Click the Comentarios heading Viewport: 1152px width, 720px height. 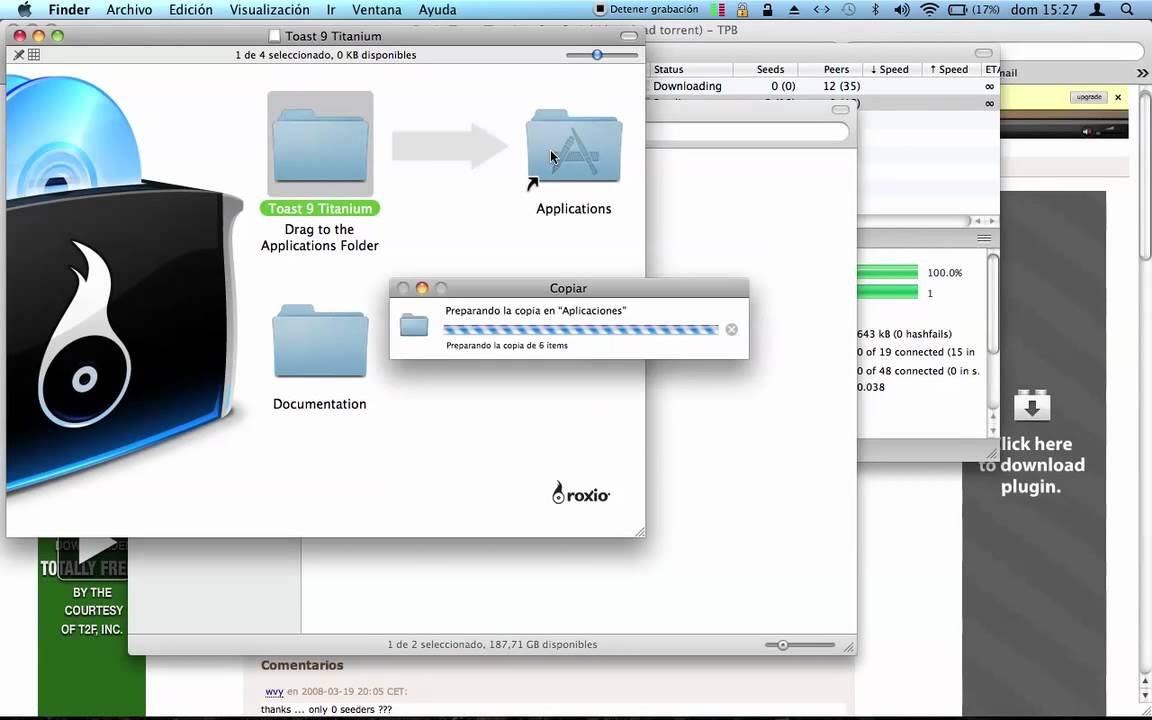pos(302,665)
